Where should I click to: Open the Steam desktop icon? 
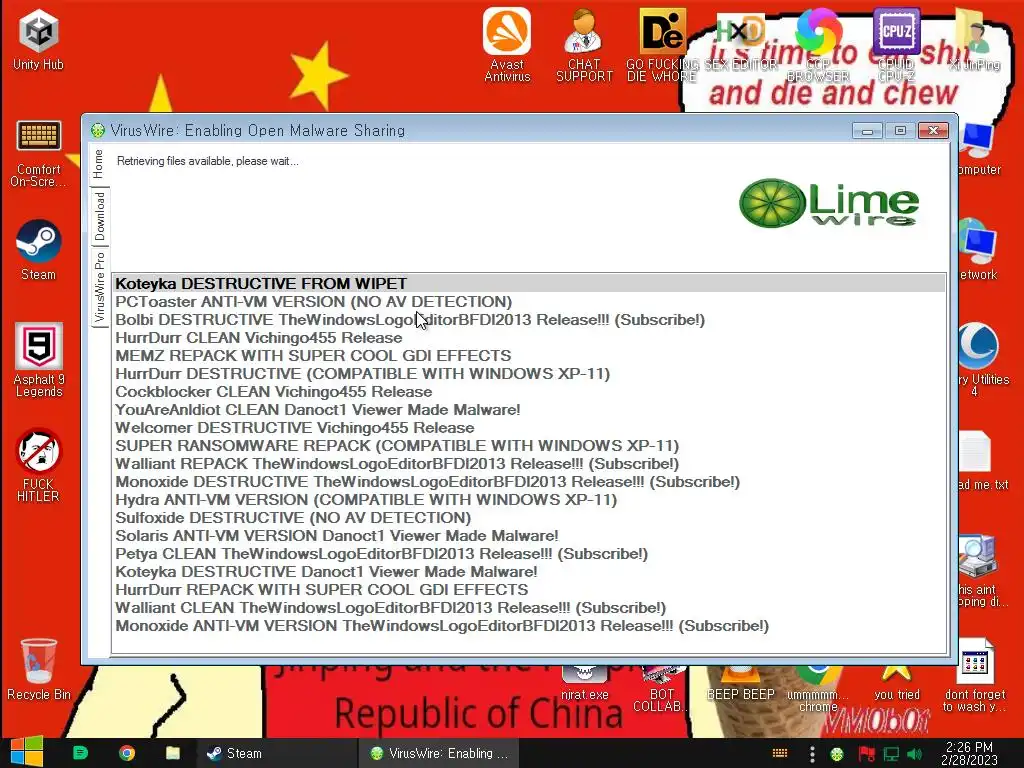pyautogui.click(x=39, y=251)
